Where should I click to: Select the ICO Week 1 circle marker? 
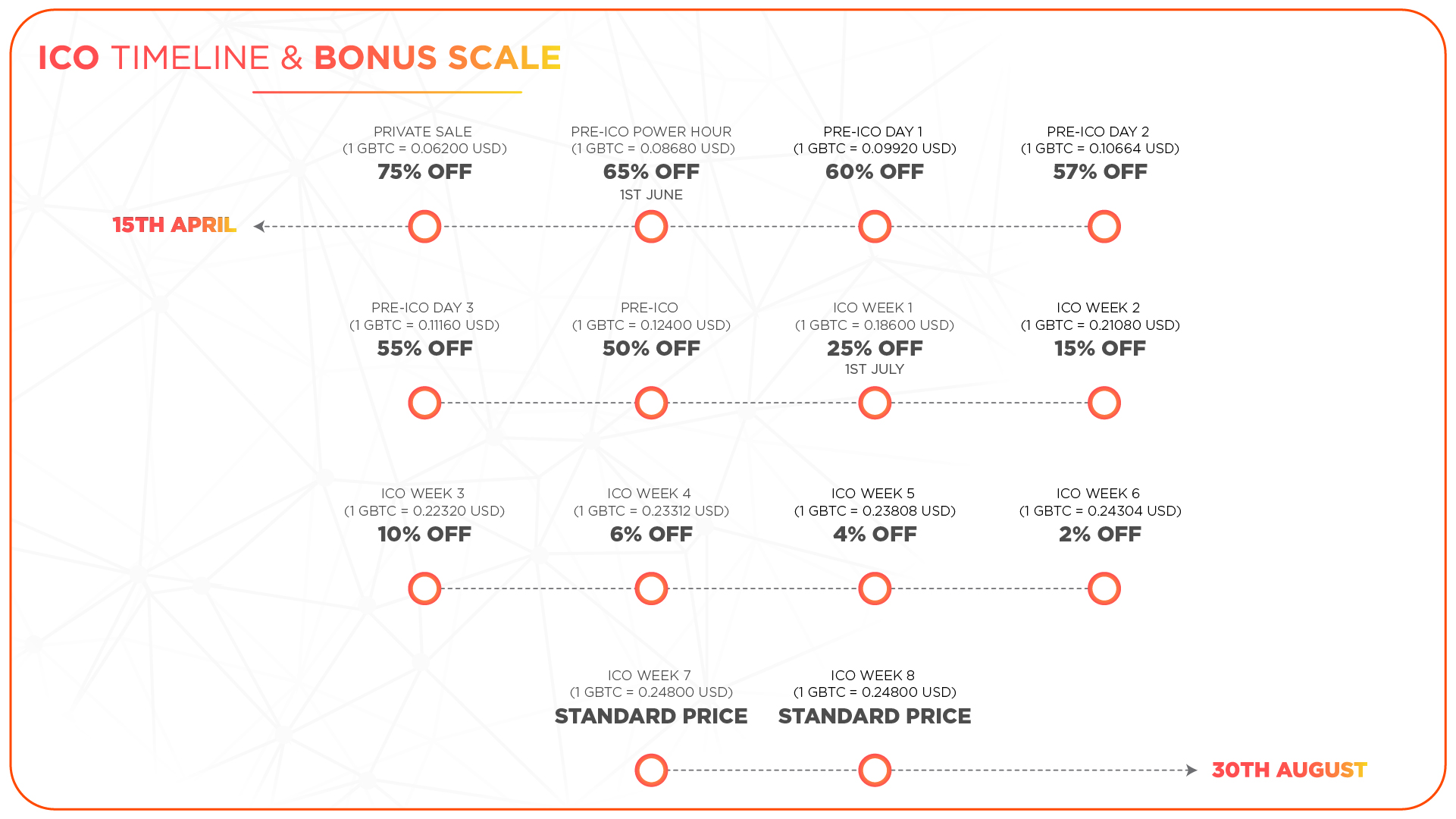tap(875, 403)
